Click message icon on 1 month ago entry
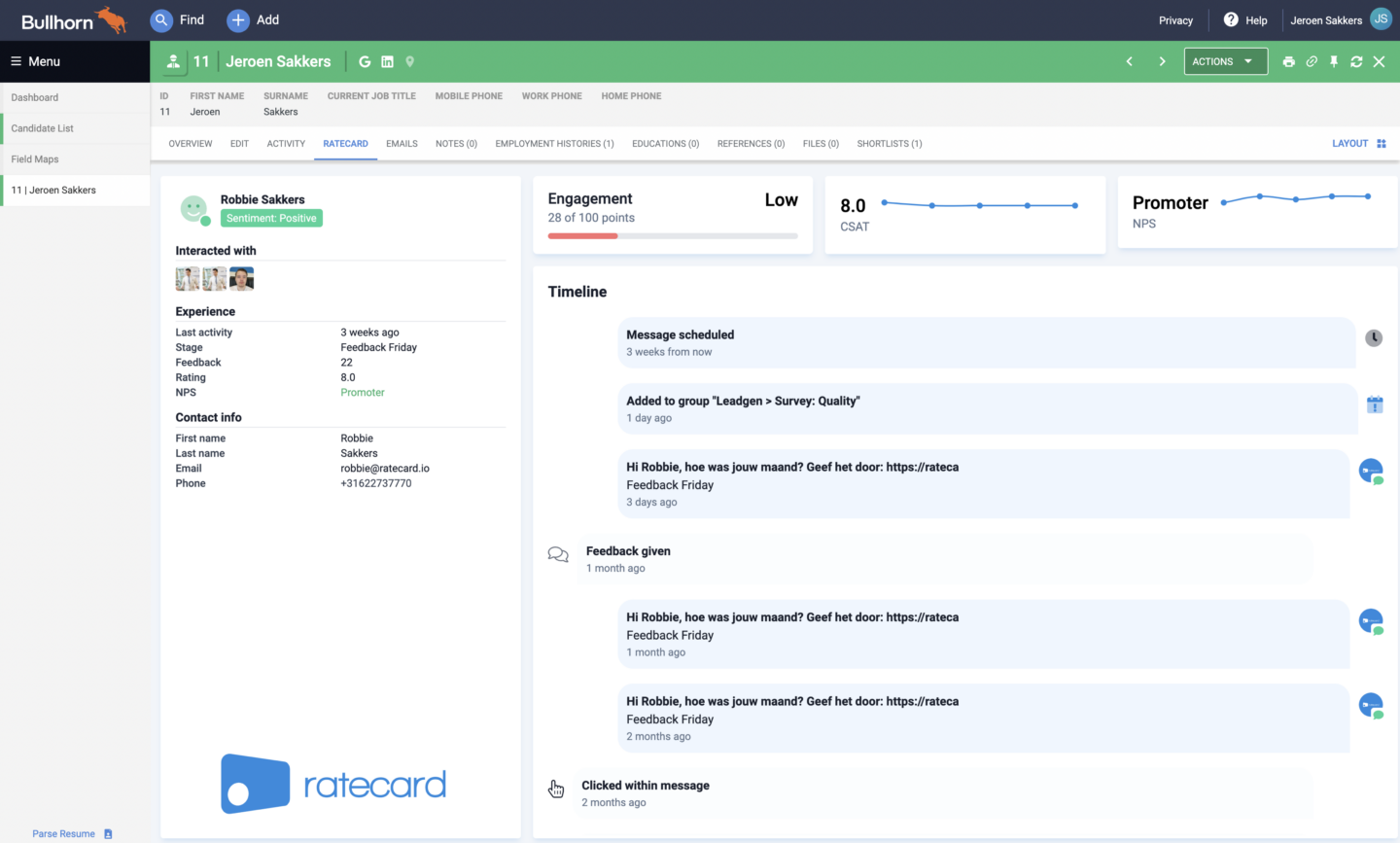Image resolution: width=1400 pixels, height=843 pixels. point(1371,621)
